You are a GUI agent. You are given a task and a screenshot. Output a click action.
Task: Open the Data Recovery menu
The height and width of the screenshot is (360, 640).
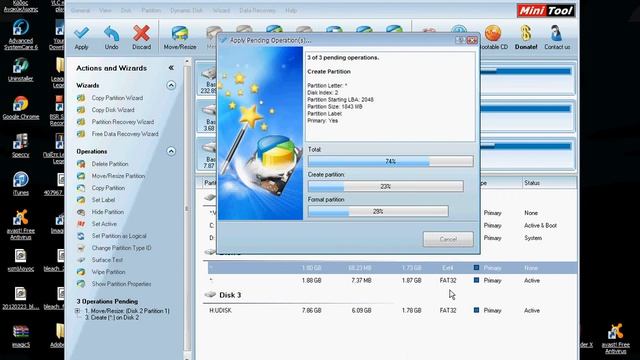tap(257, 11)
